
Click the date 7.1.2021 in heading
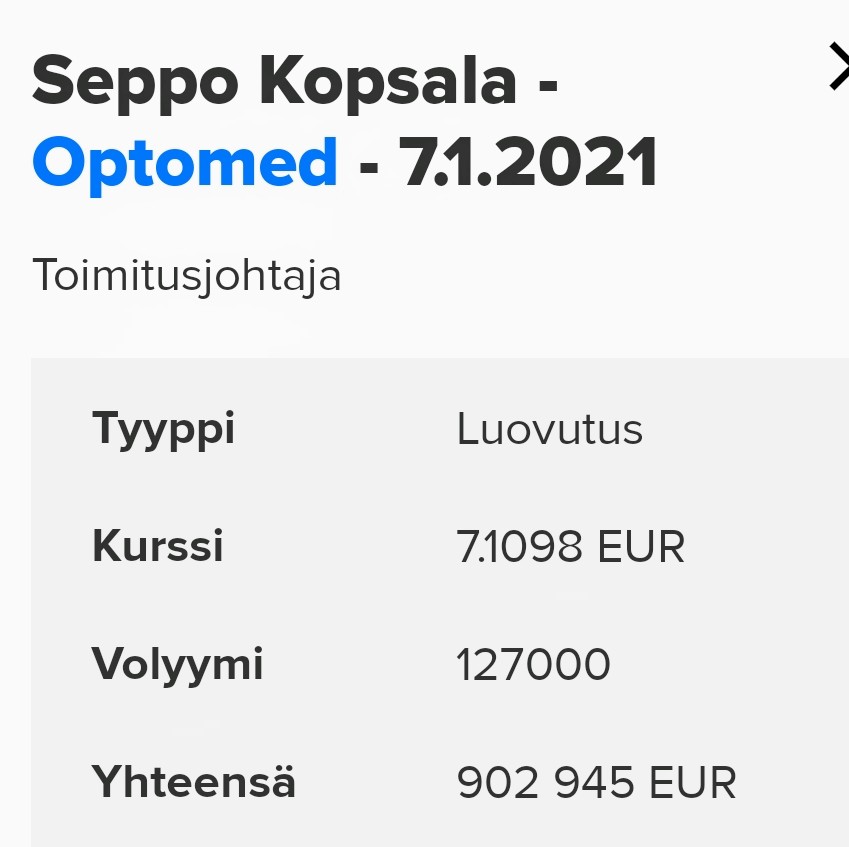click(x=528, y=162)
